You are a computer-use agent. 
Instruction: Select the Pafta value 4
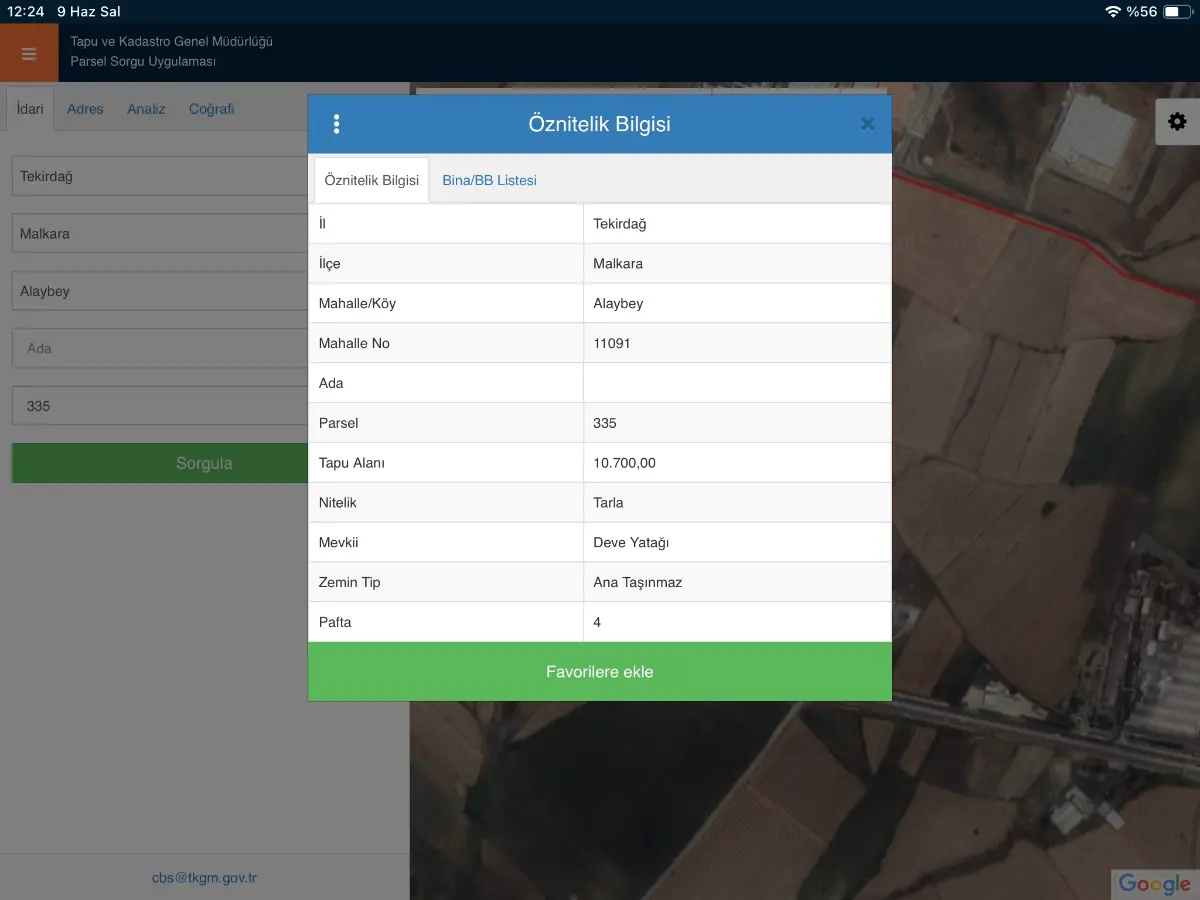coord(597,622)
